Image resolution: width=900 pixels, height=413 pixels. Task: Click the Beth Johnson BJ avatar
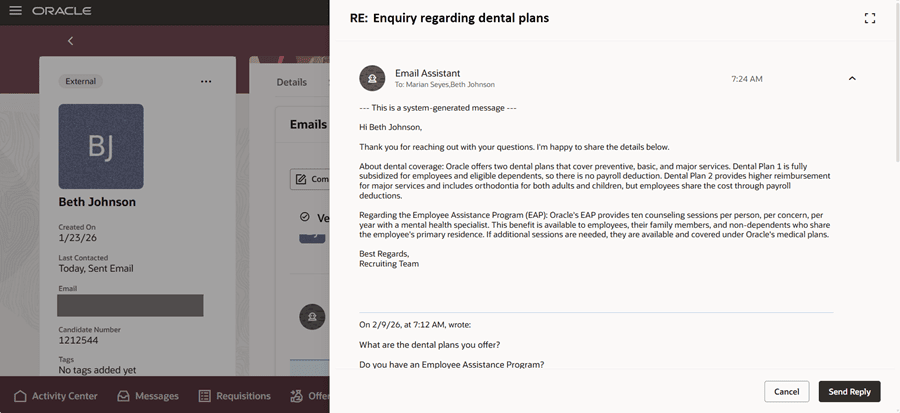click(101, 147)
